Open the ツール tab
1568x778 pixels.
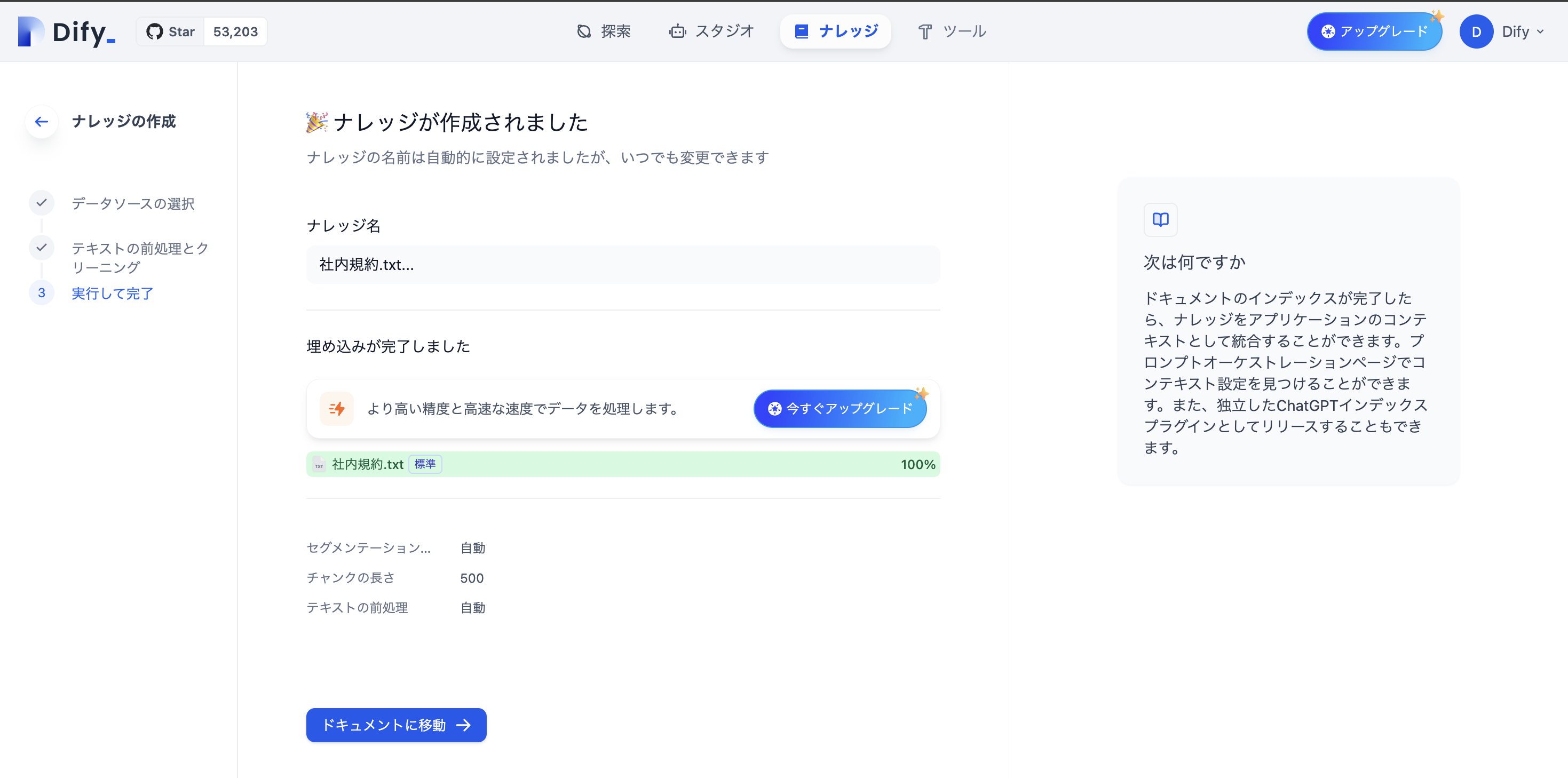952,31
